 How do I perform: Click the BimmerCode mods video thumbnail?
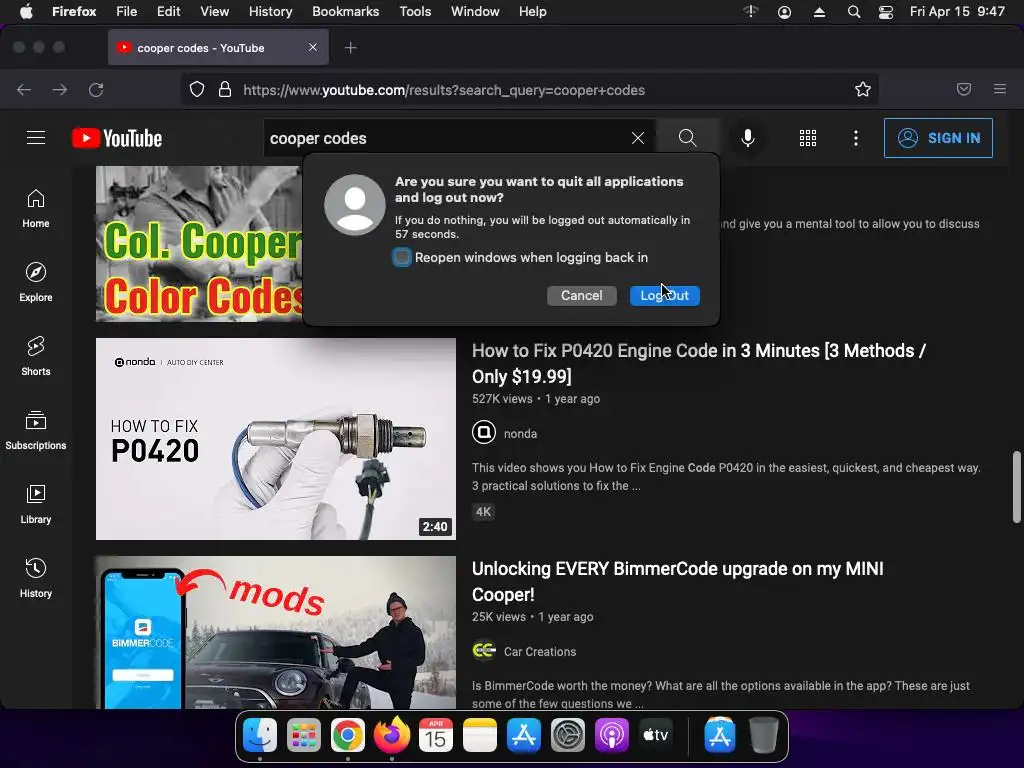[x=276, y=632]
